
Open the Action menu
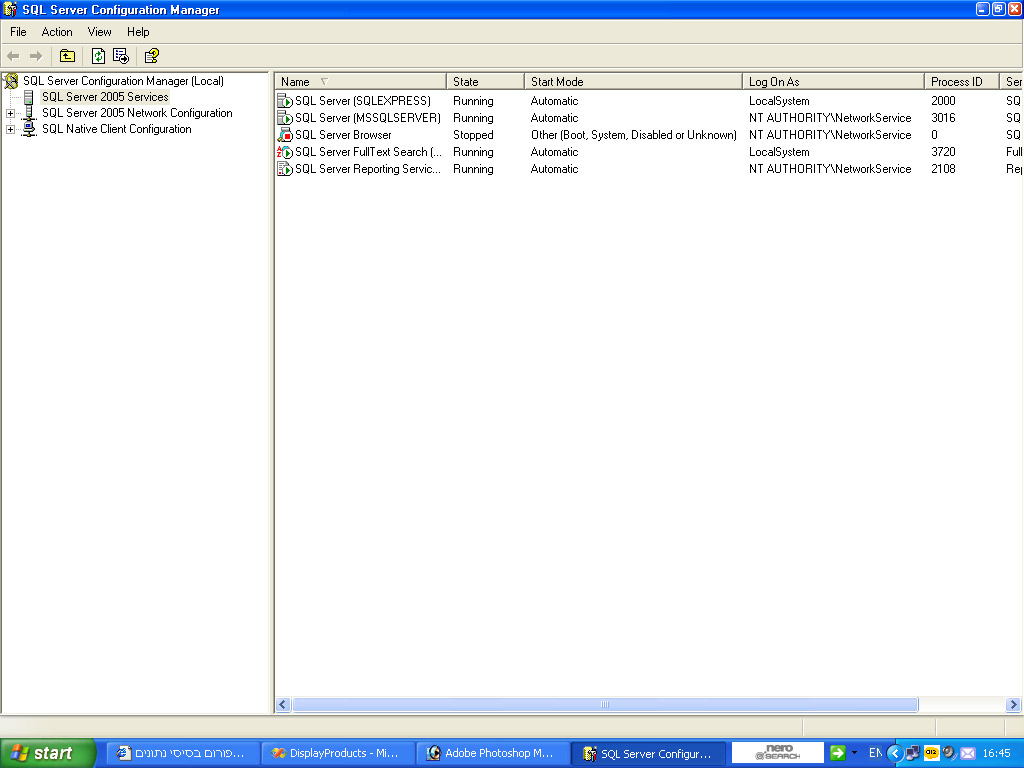coord(57,32)
